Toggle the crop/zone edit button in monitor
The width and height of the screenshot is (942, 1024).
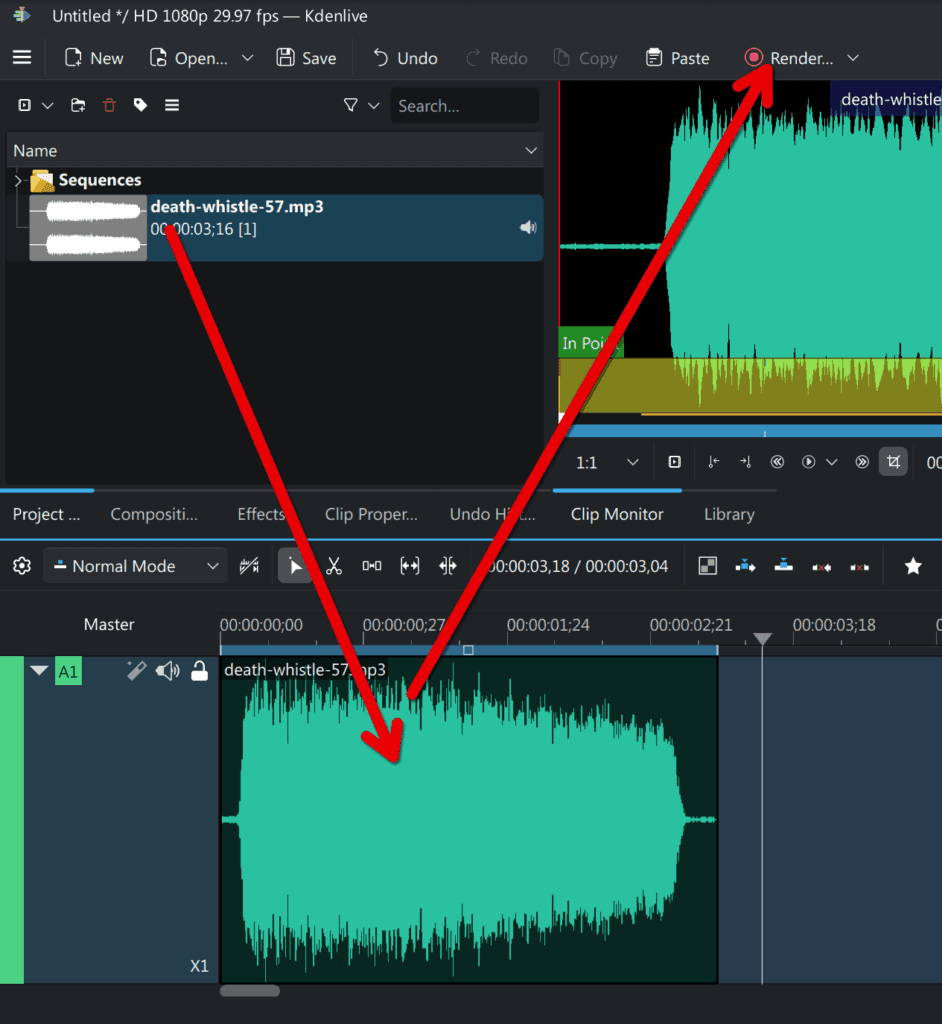point(893,462)
